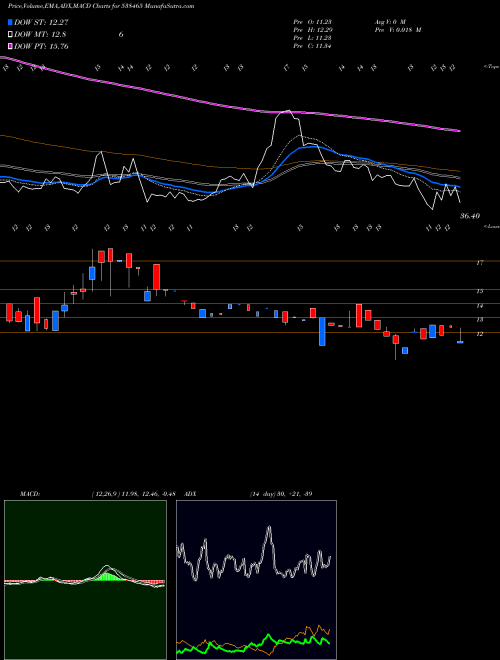Click the dark blue ADX chart panel
The image size is (500, 660).
(x=256, y=580)
